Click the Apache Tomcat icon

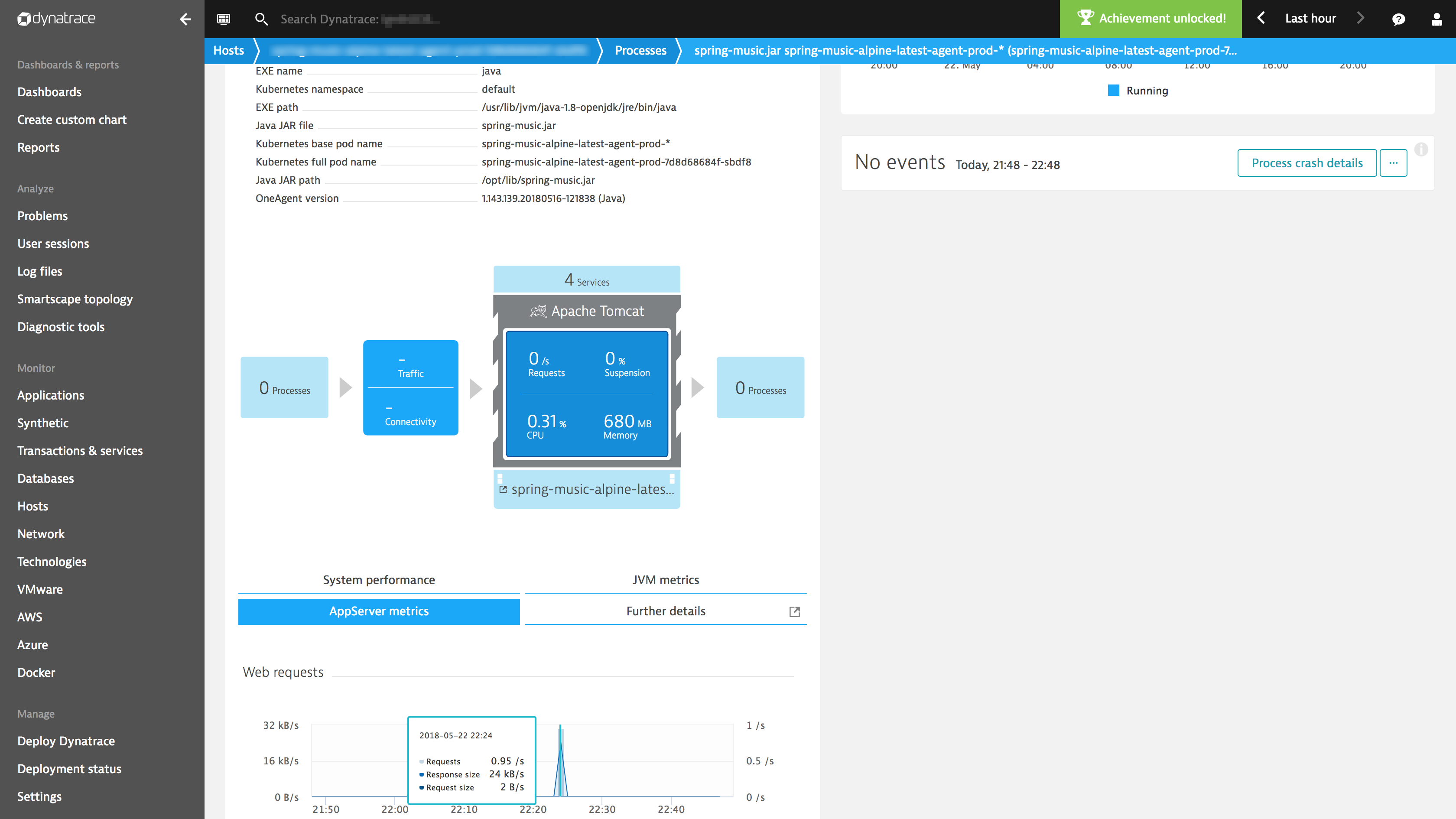click(x=537, y=311)
